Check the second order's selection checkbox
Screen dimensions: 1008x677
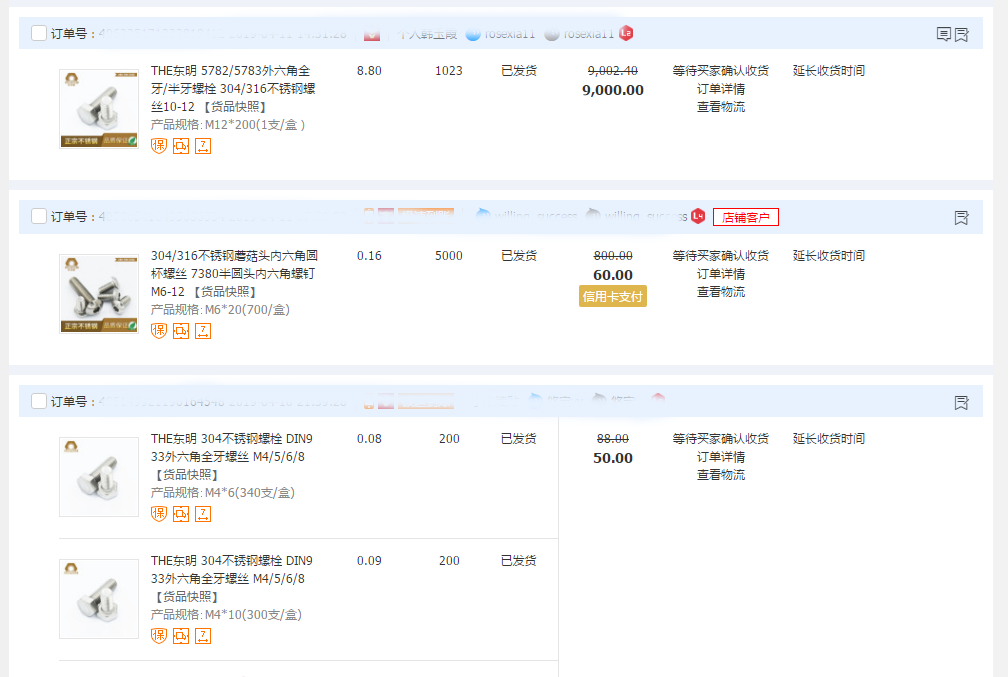point(38,216)
